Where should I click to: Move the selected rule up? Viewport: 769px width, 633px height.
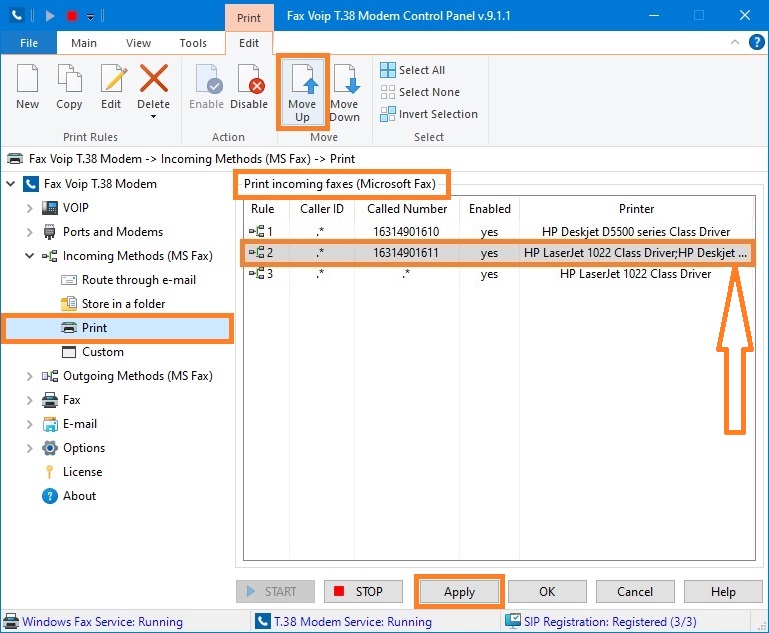click(x=302, y=93)
